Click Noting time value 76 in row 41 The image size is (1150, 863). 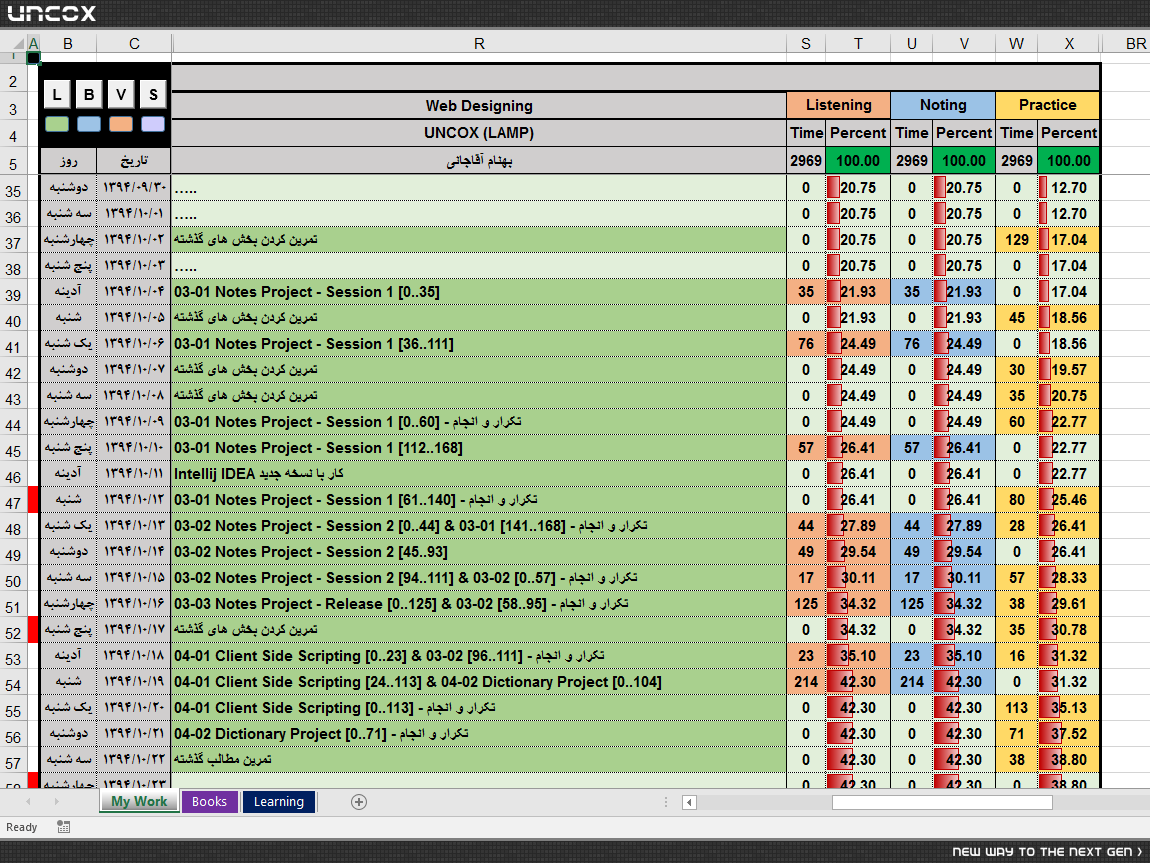[x=912, y=344]
